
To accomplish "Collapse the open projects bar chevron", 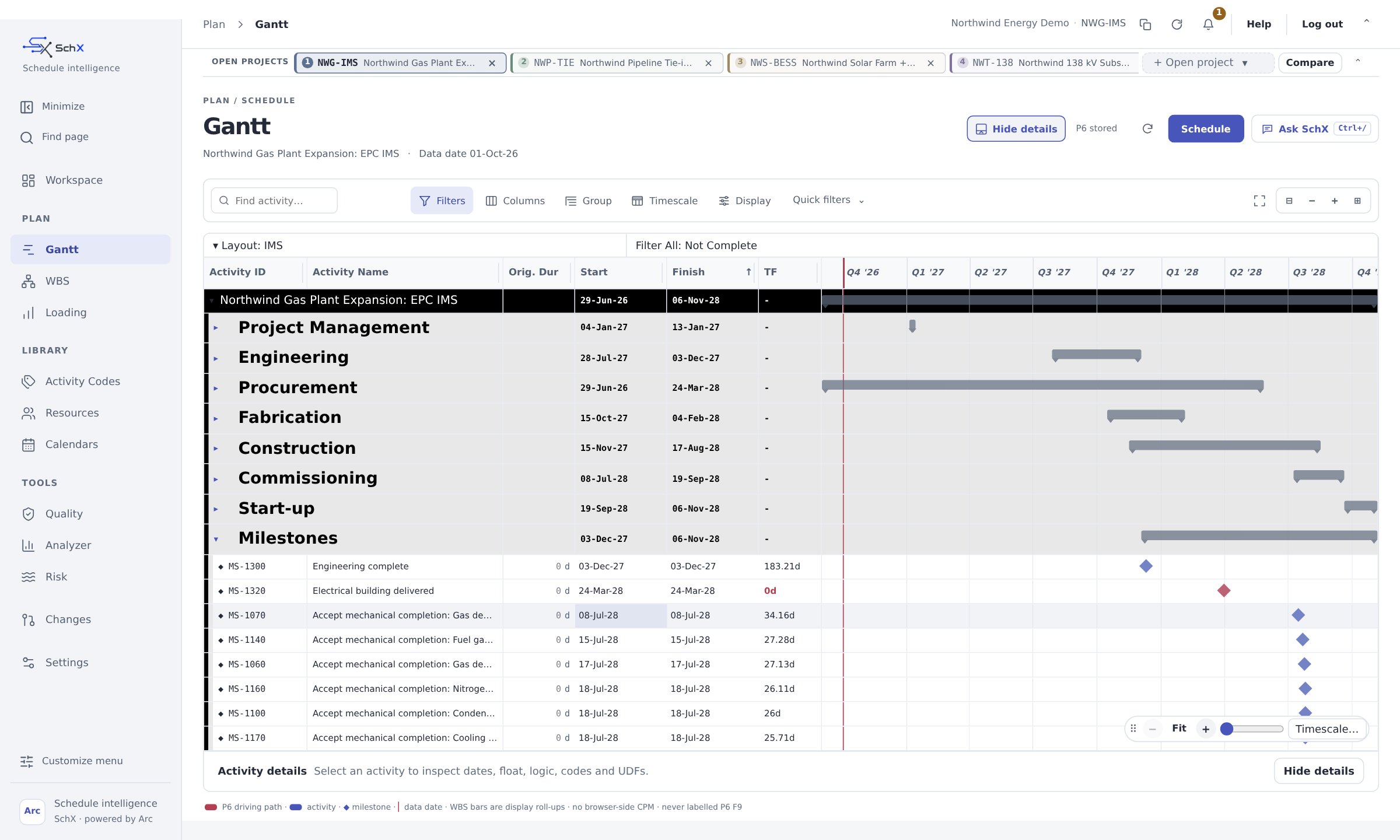I will point(1357,61).
